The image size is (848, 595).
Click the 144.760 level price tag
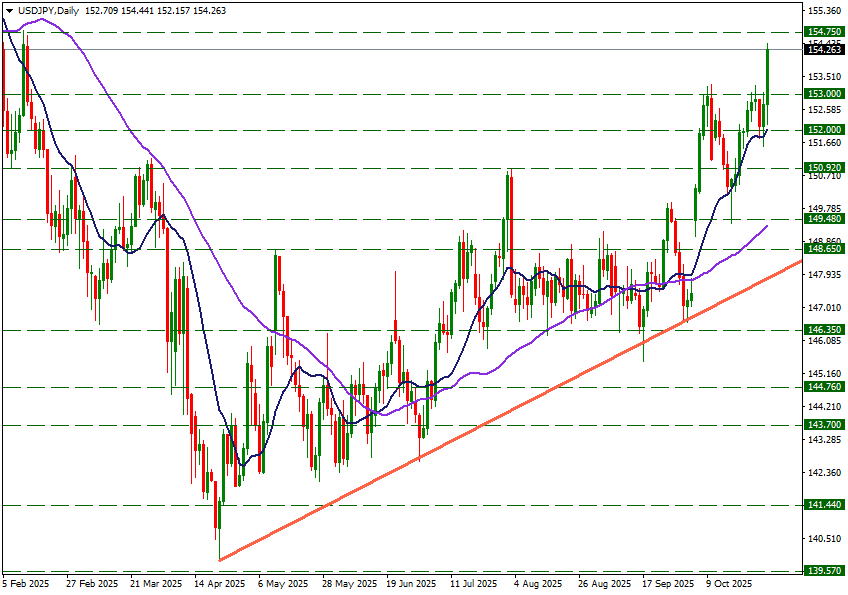point(824,387)
